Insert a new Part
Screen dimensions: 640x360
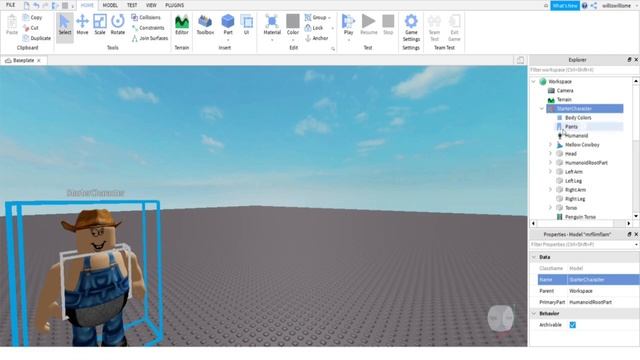228,24
